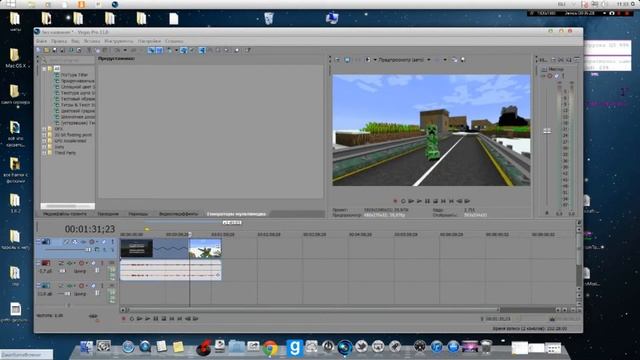Create a new project from the toolbar
Viewport: 640px width, 360px height.
[39, 50]
